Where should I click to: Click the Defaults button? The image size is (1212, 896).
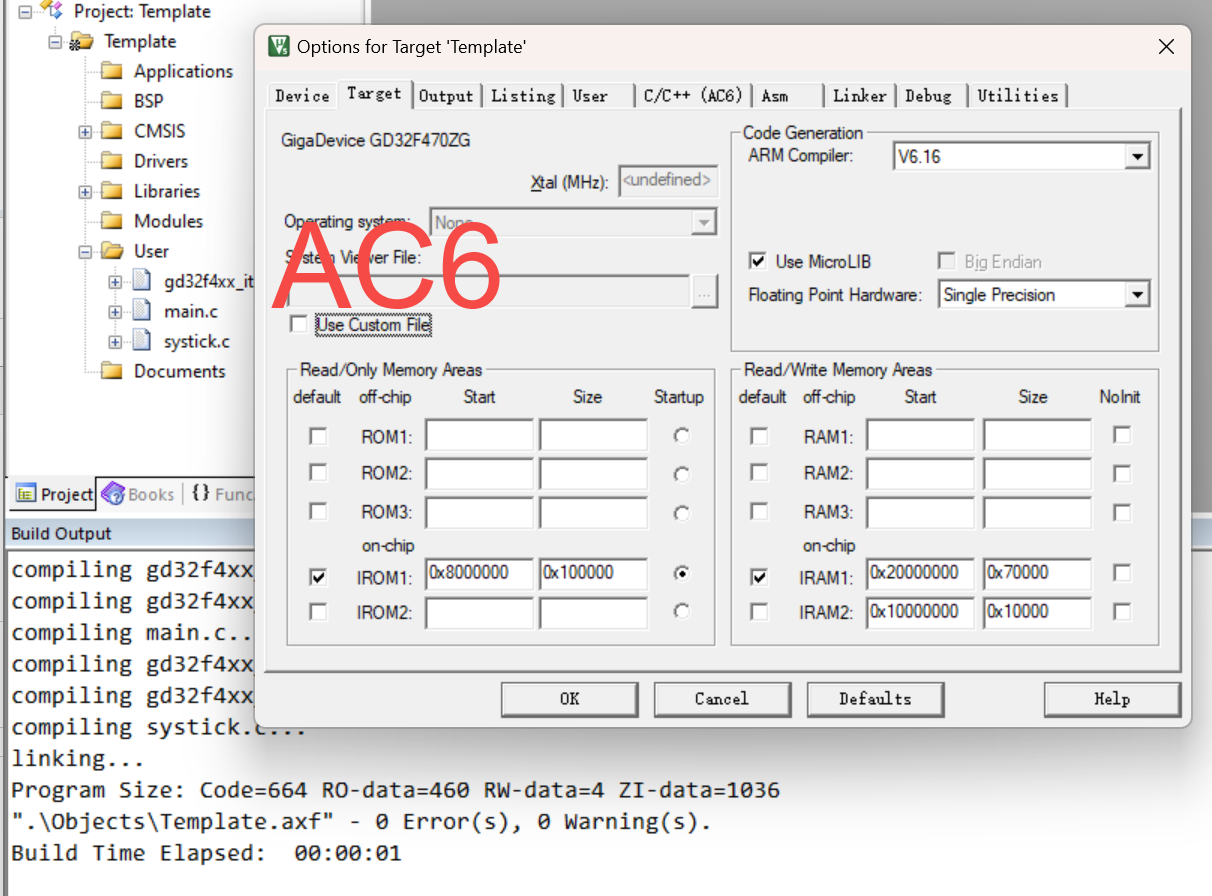(875, 699)
